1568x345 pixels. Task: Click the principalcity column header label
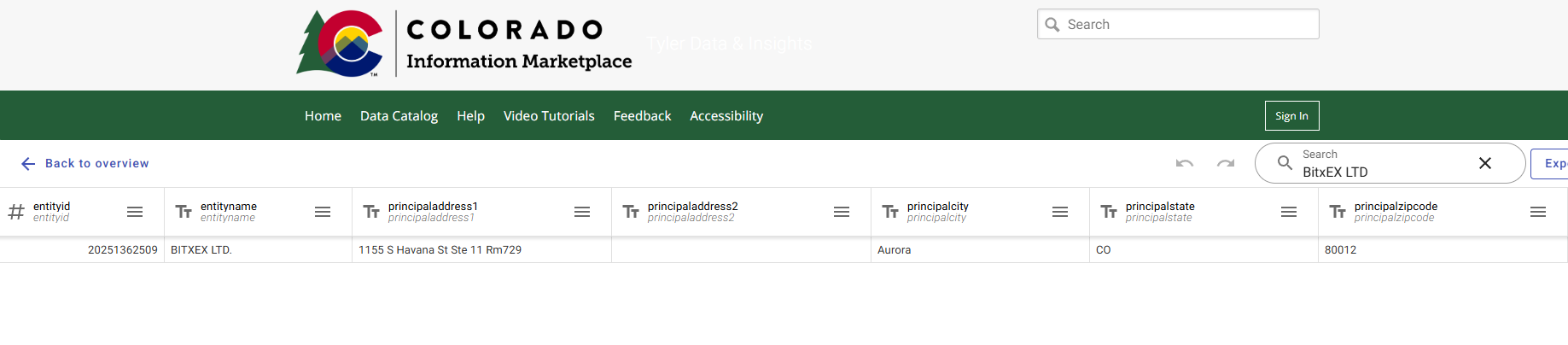click(x=938, y=207)
